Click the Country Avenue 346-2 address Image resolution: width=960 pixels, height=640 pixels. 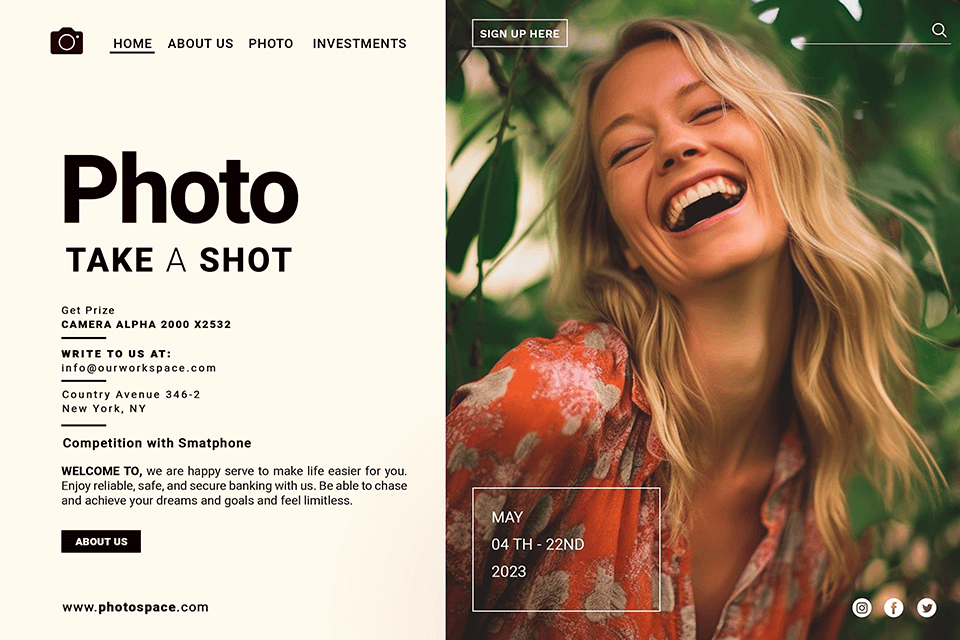131,394
